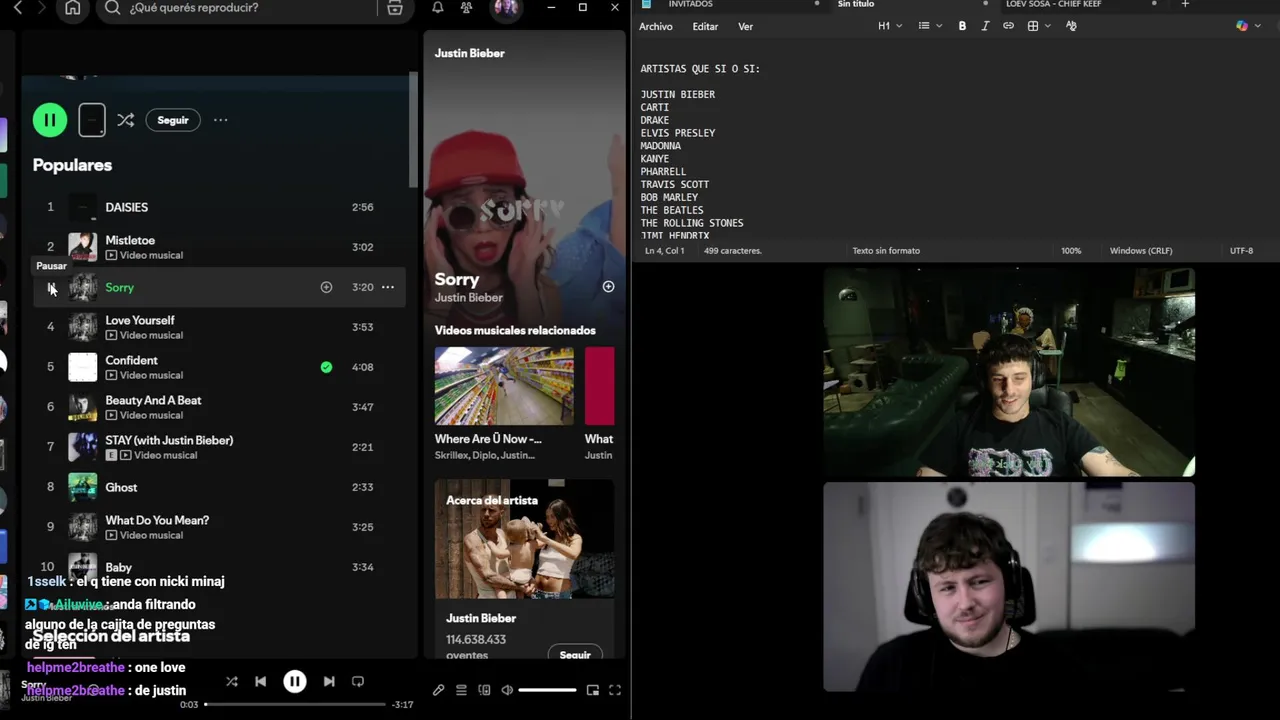Pause the song Sorry in track list

pos(51,287)
